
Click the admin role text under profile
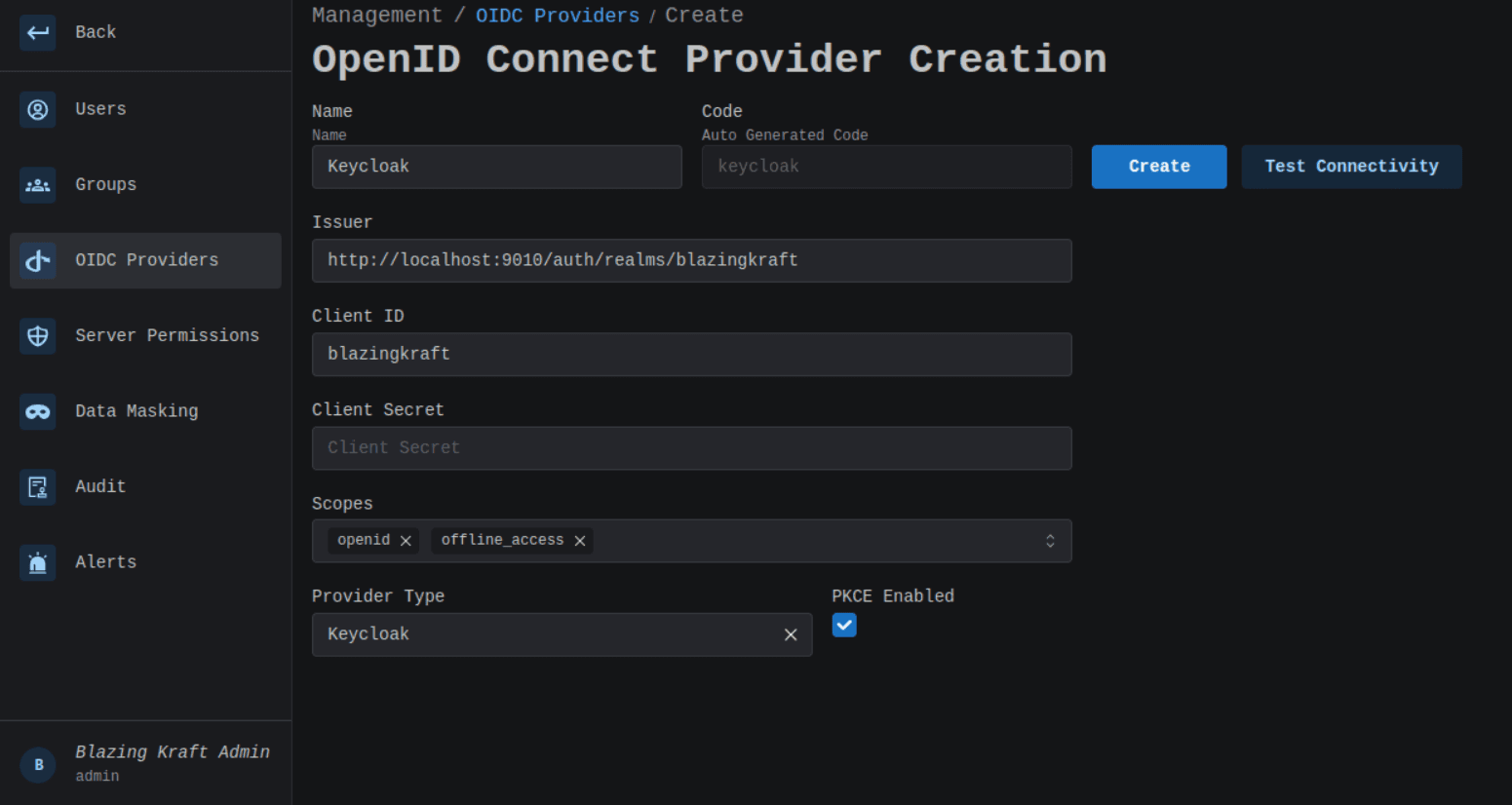point(97,777)
